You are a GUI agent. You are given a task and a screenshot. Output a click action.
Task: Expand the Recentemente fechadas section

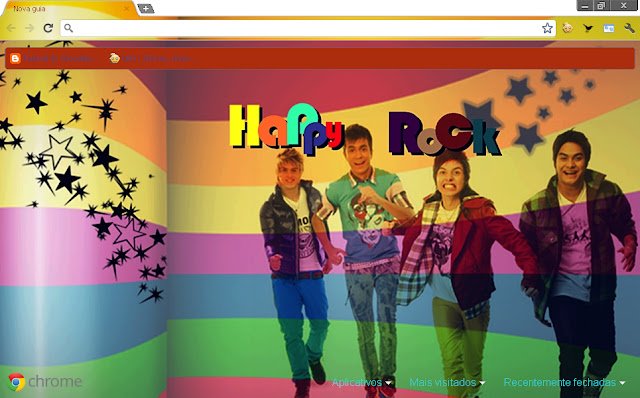(564, 382)
